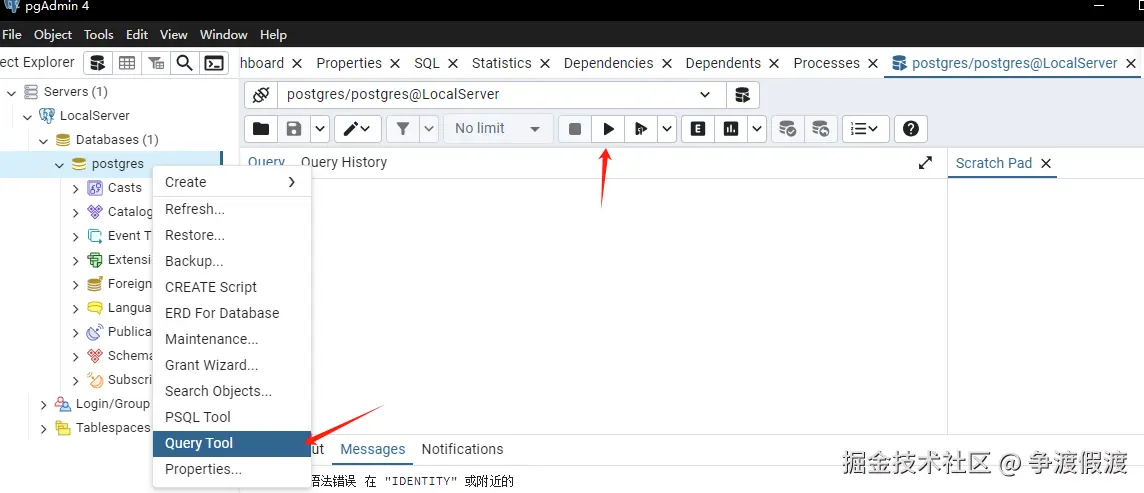1144x493 pixels.
Task: Switch to the Query History tab
Action: coord(344,163)
